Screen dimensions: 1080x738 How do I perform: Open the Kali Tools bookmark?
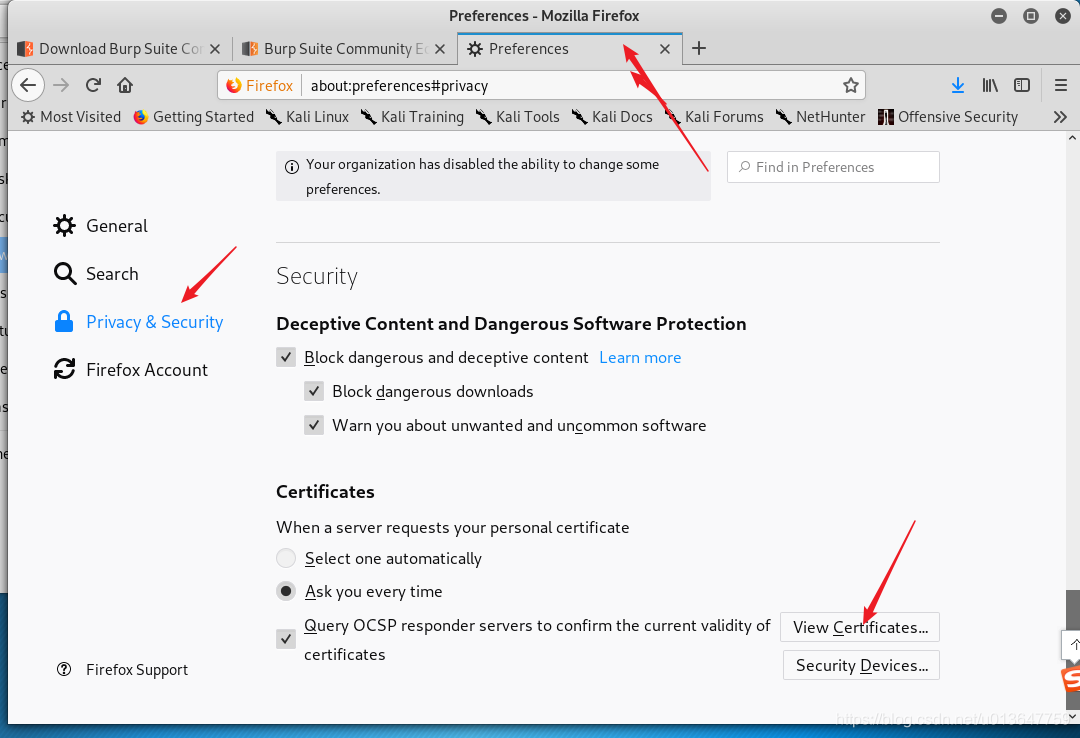[x=517, y=117]
